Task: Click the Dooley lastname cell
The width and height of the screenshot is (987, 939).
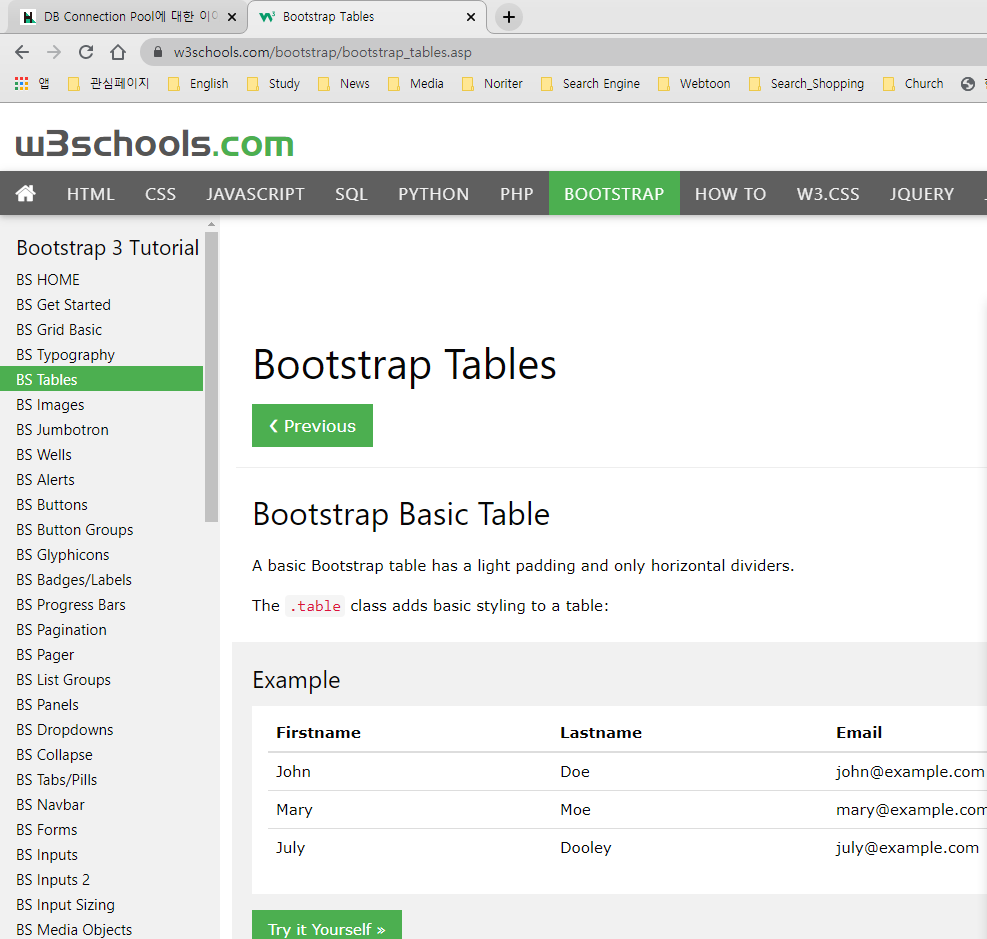Action: click(x=691, y=848)
